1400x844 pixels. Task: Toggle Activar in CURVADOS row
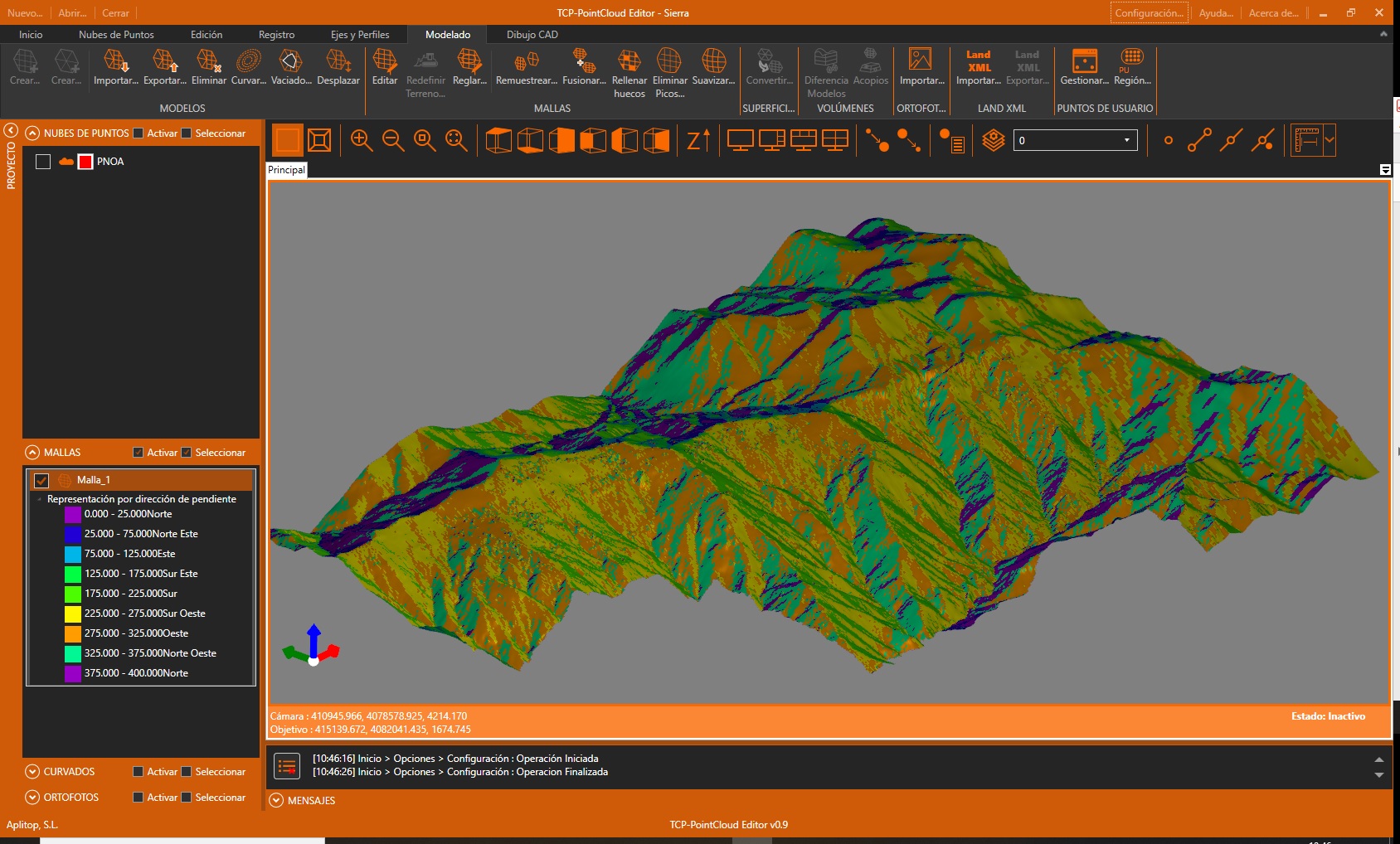point(139,772)
